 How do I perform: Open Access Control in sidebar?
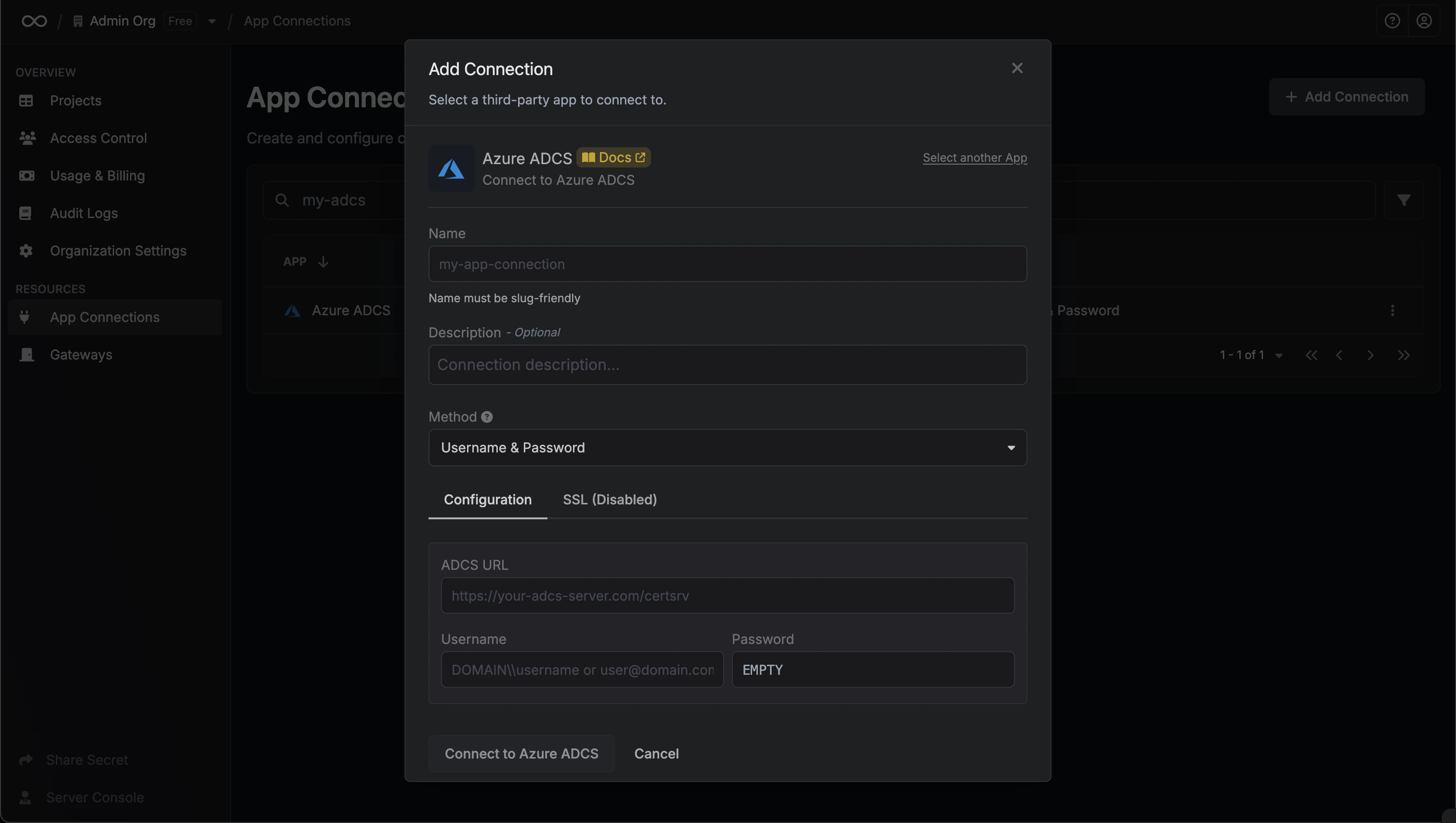pyautogui.click(x=116, y=138)
